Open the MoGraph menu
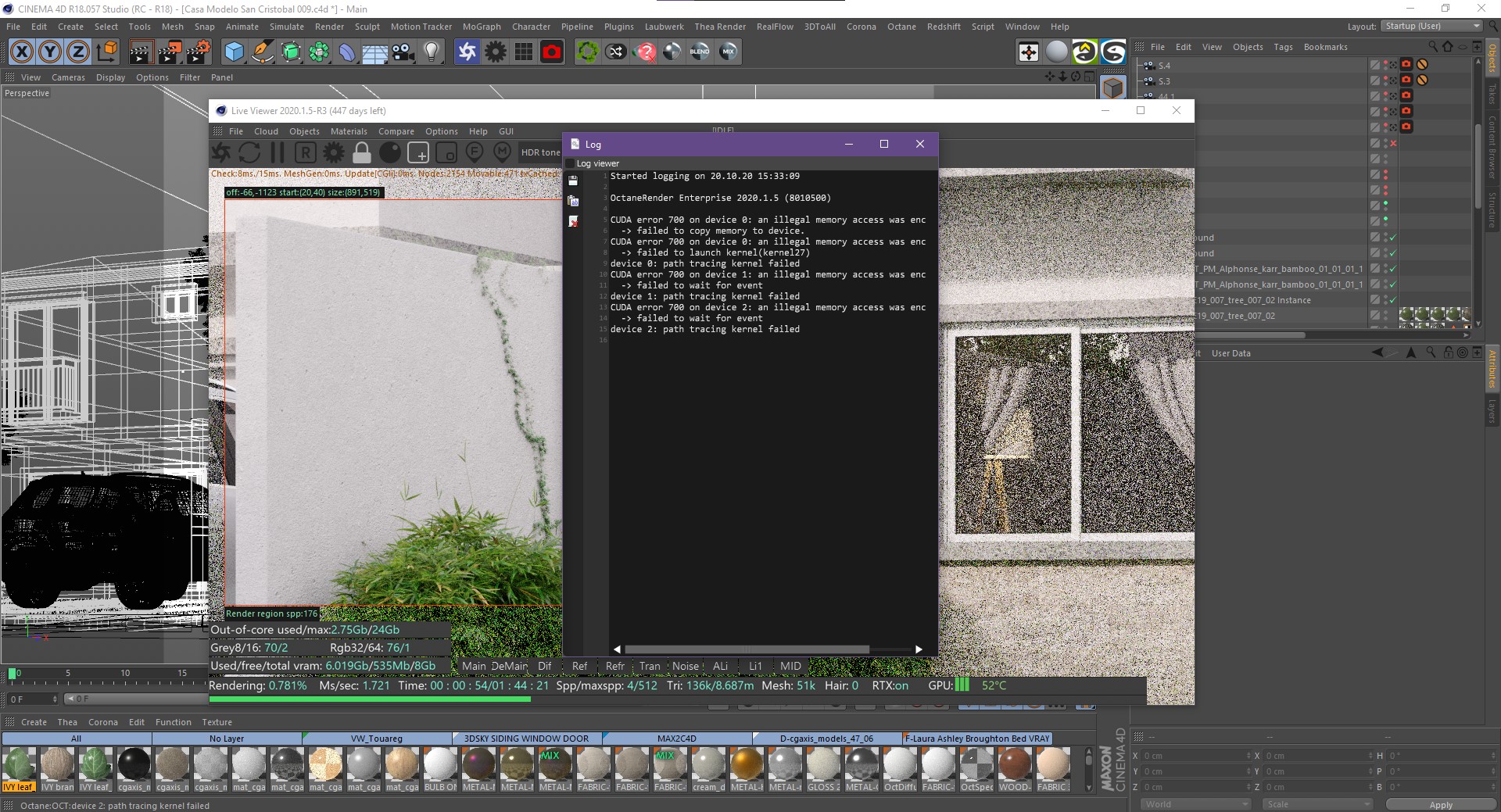 pos(482,27)
